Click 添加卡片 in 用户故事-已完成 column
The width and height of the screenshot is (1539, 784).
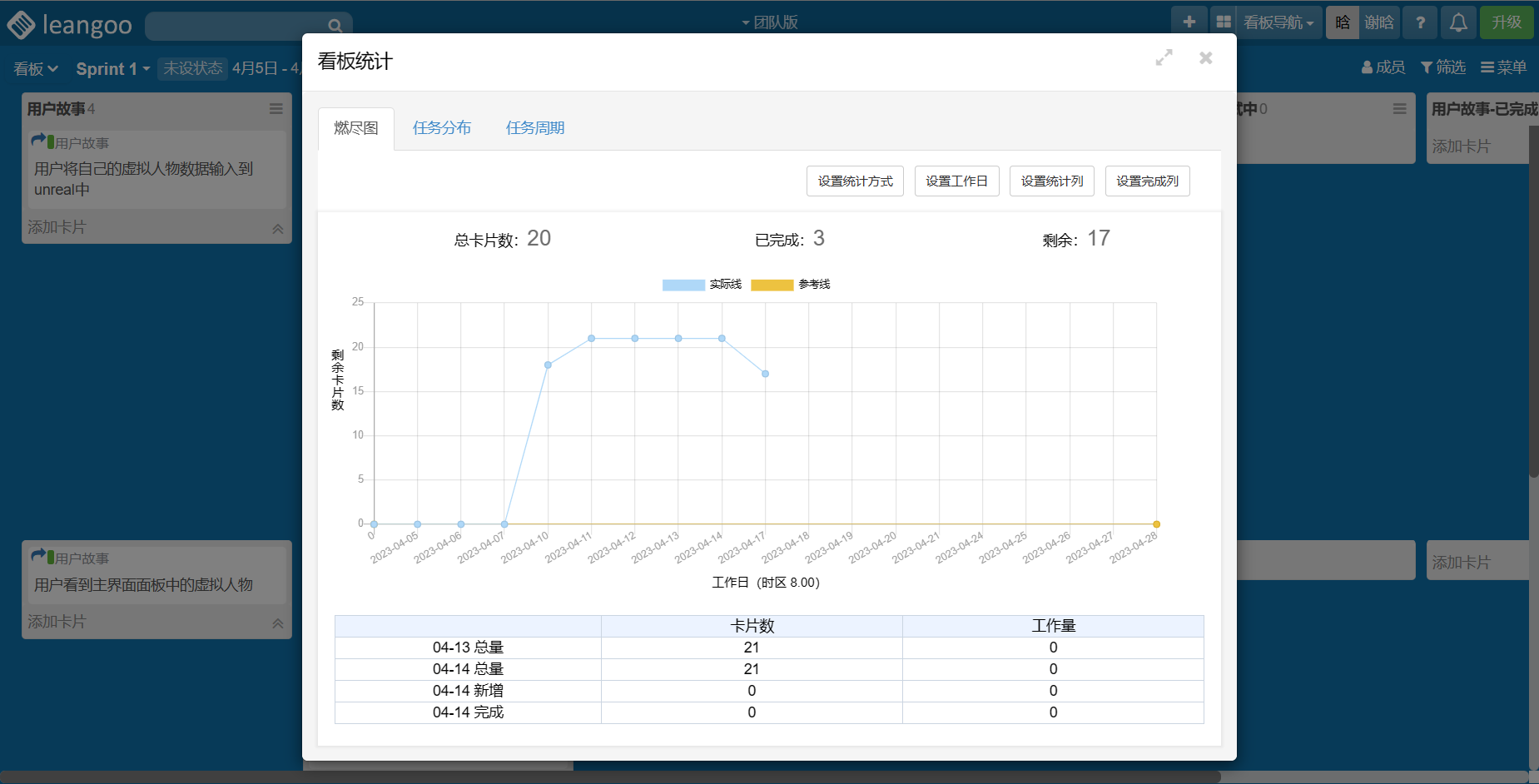(x=1461, y=146)
